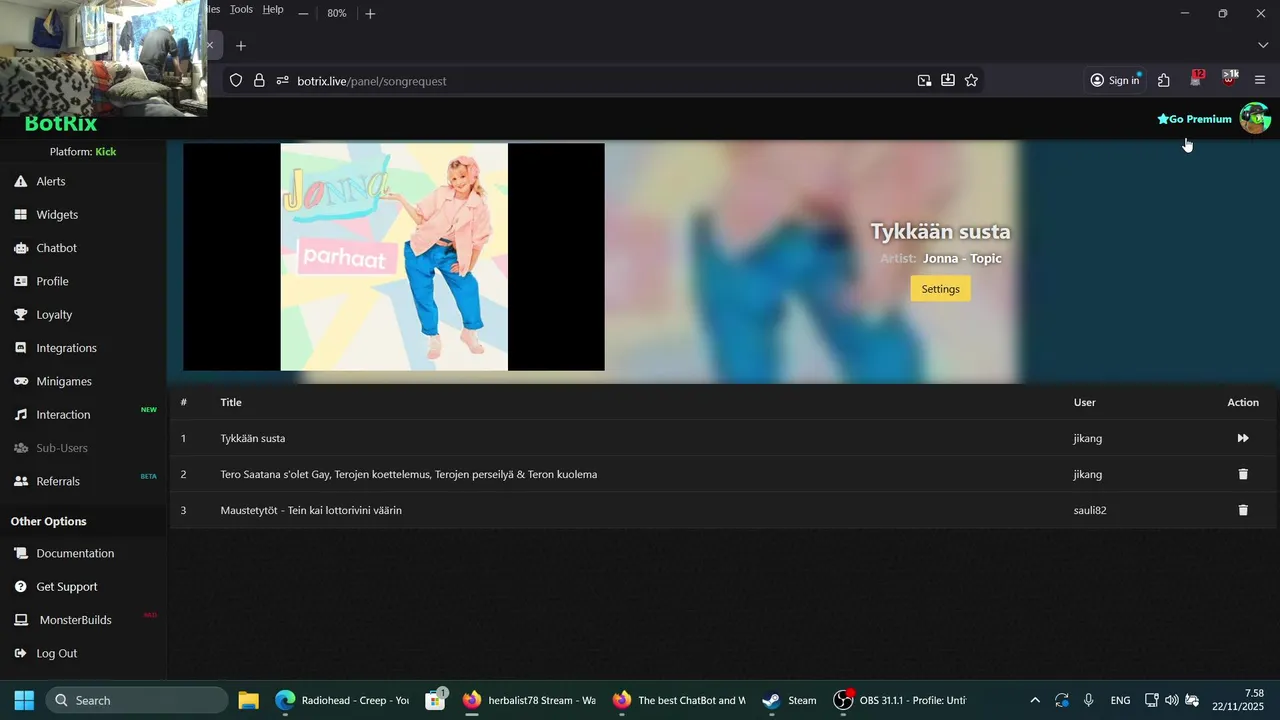Open the Firefox hamburger menu

point(1260,81)
